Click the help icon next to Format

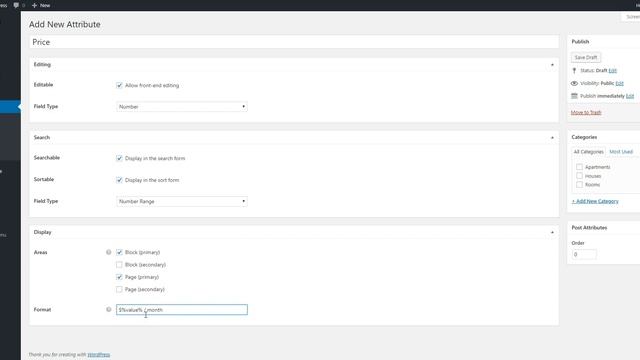pyautogui.click(x=109, y=309)
